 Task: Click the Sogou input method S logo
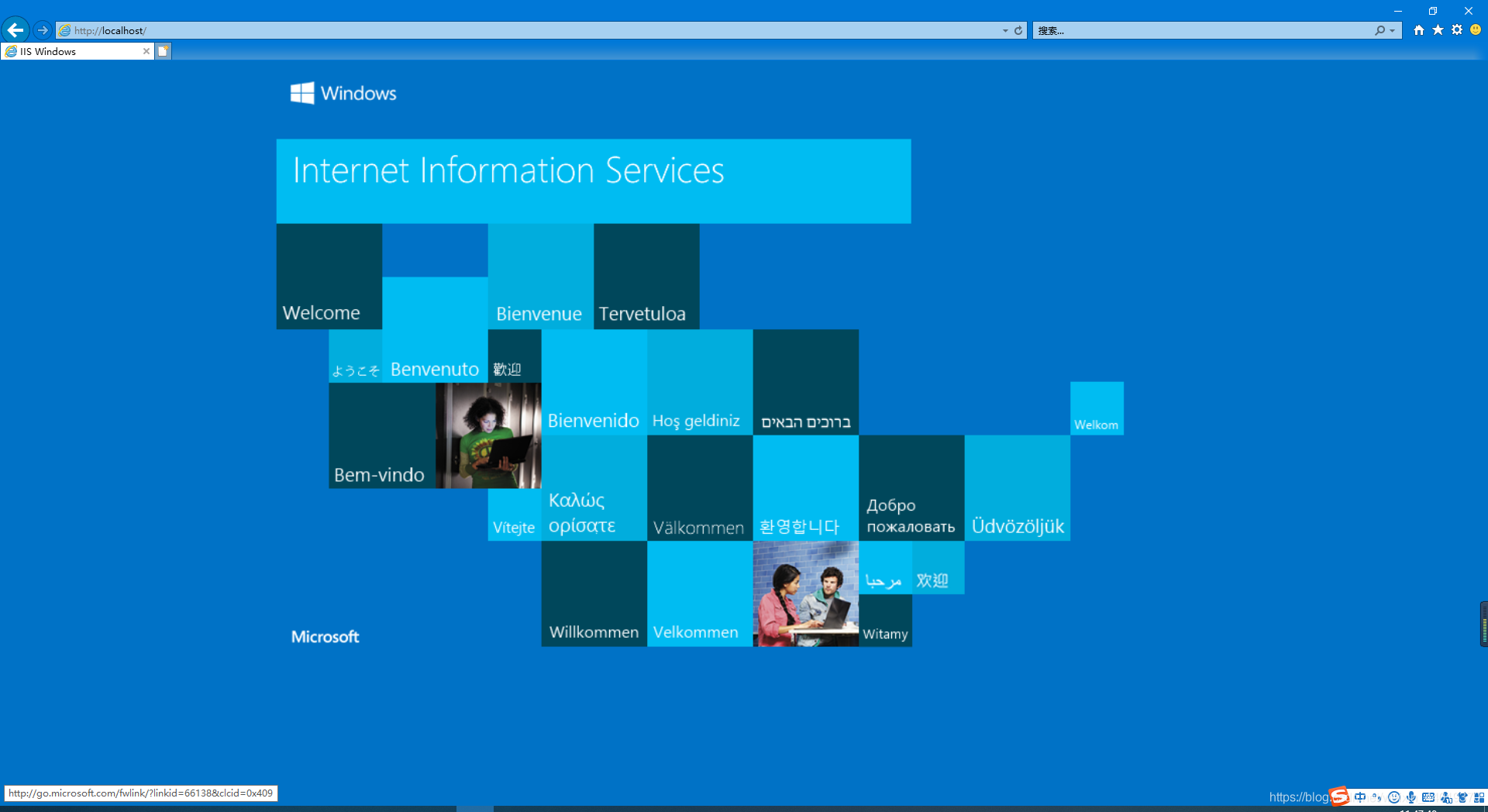pos(1340,797)
